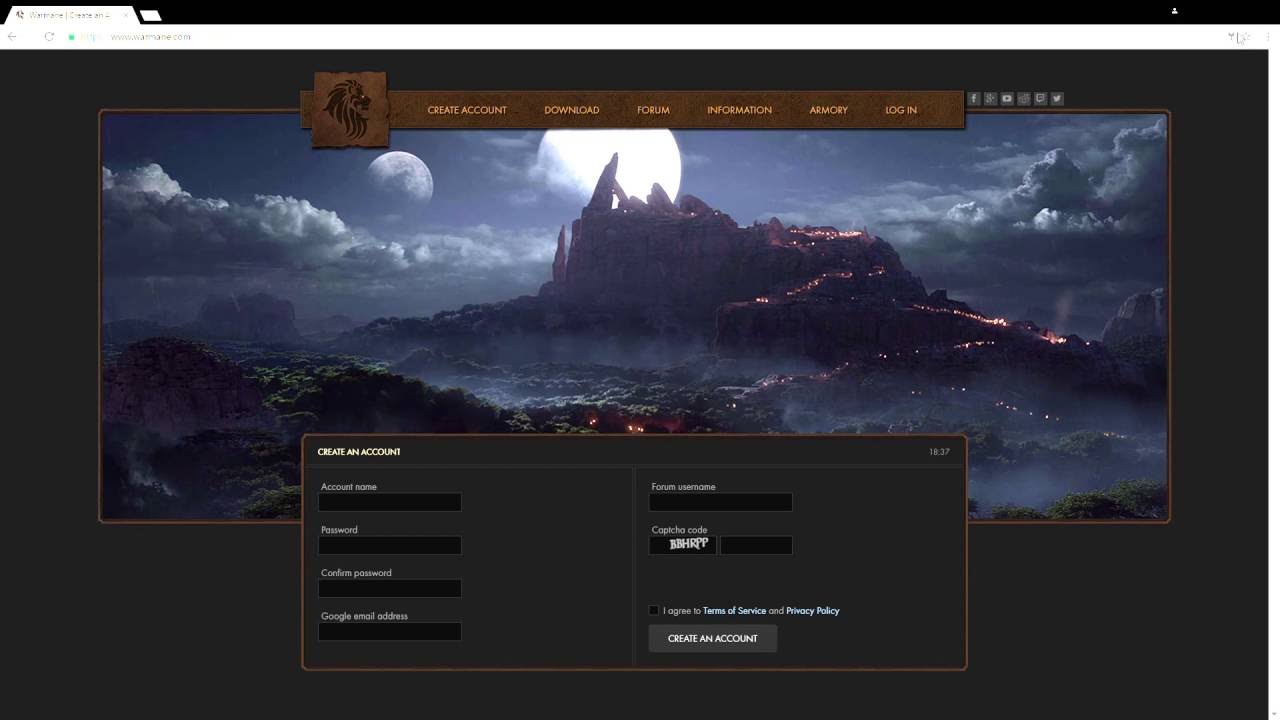Screen dimensions: 1280x720
Task: Go back with the browser back arrow
Action: coord(12,37)
